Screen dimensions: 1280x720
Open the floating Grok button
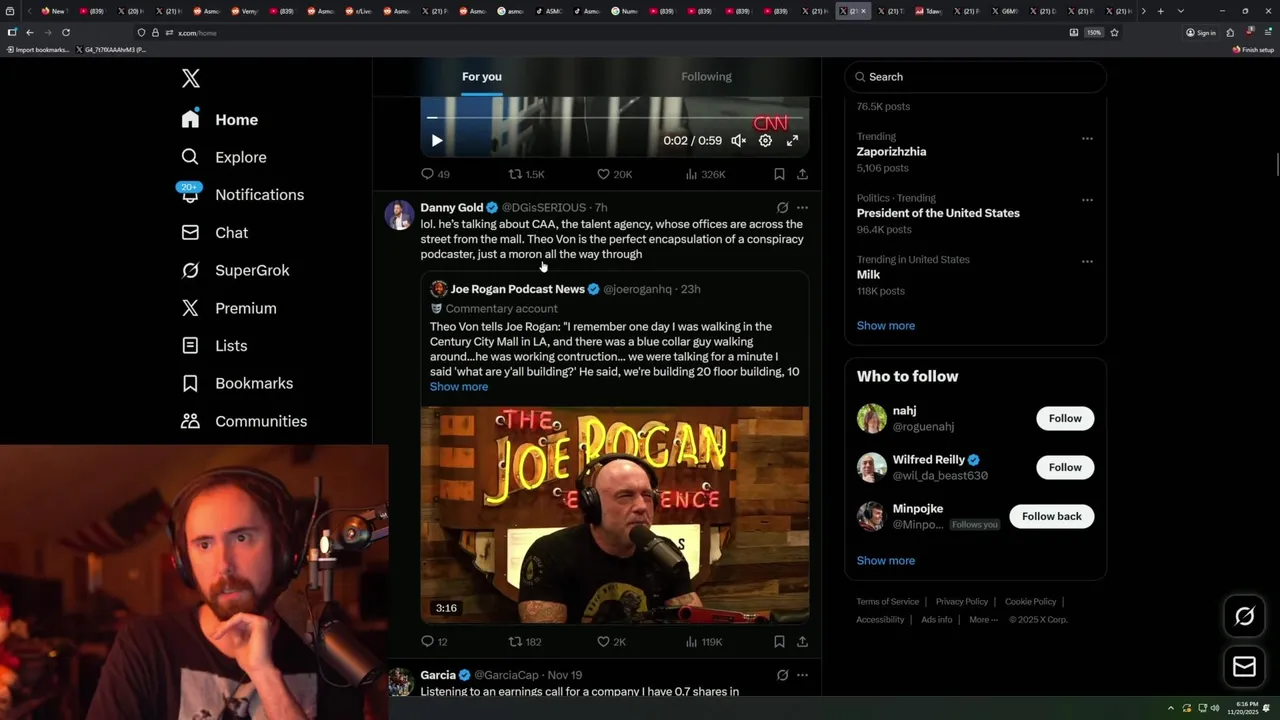1245,617
